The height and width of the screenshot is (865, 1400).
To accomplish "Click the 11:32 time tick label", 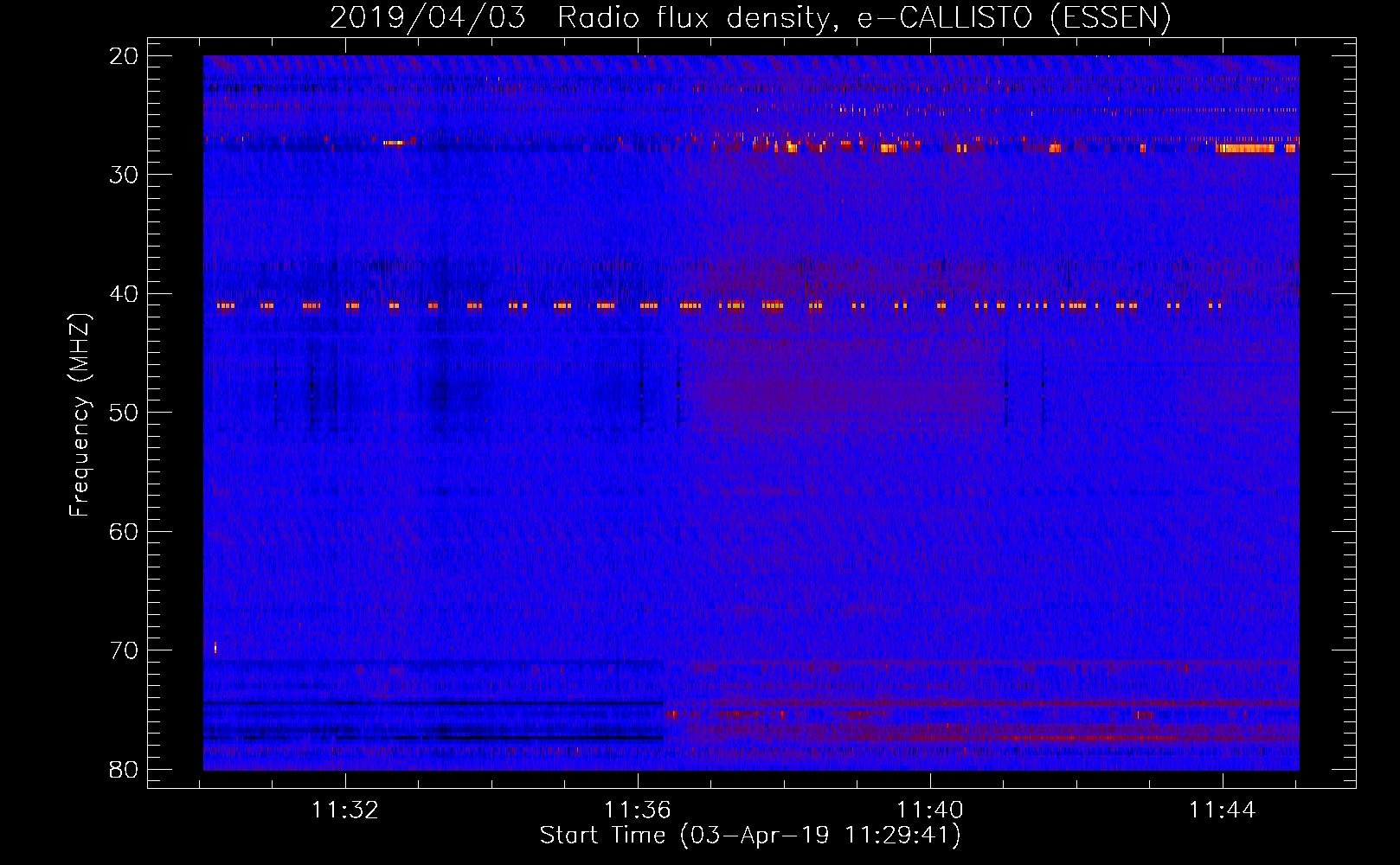I will point(345,811).
